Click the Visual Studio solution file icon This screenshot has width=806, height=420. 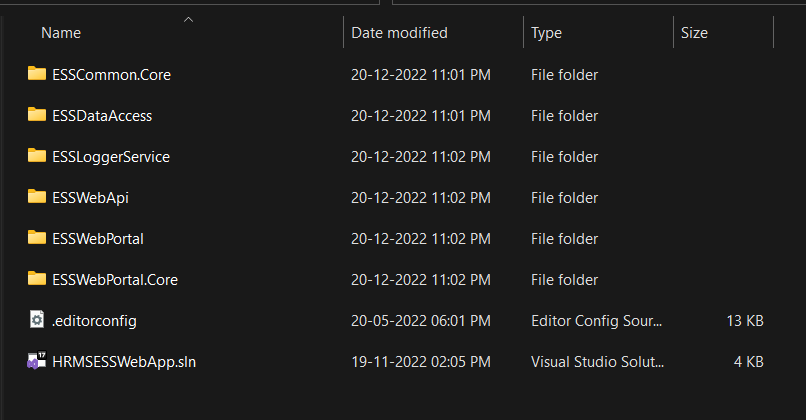coord(36,361)
